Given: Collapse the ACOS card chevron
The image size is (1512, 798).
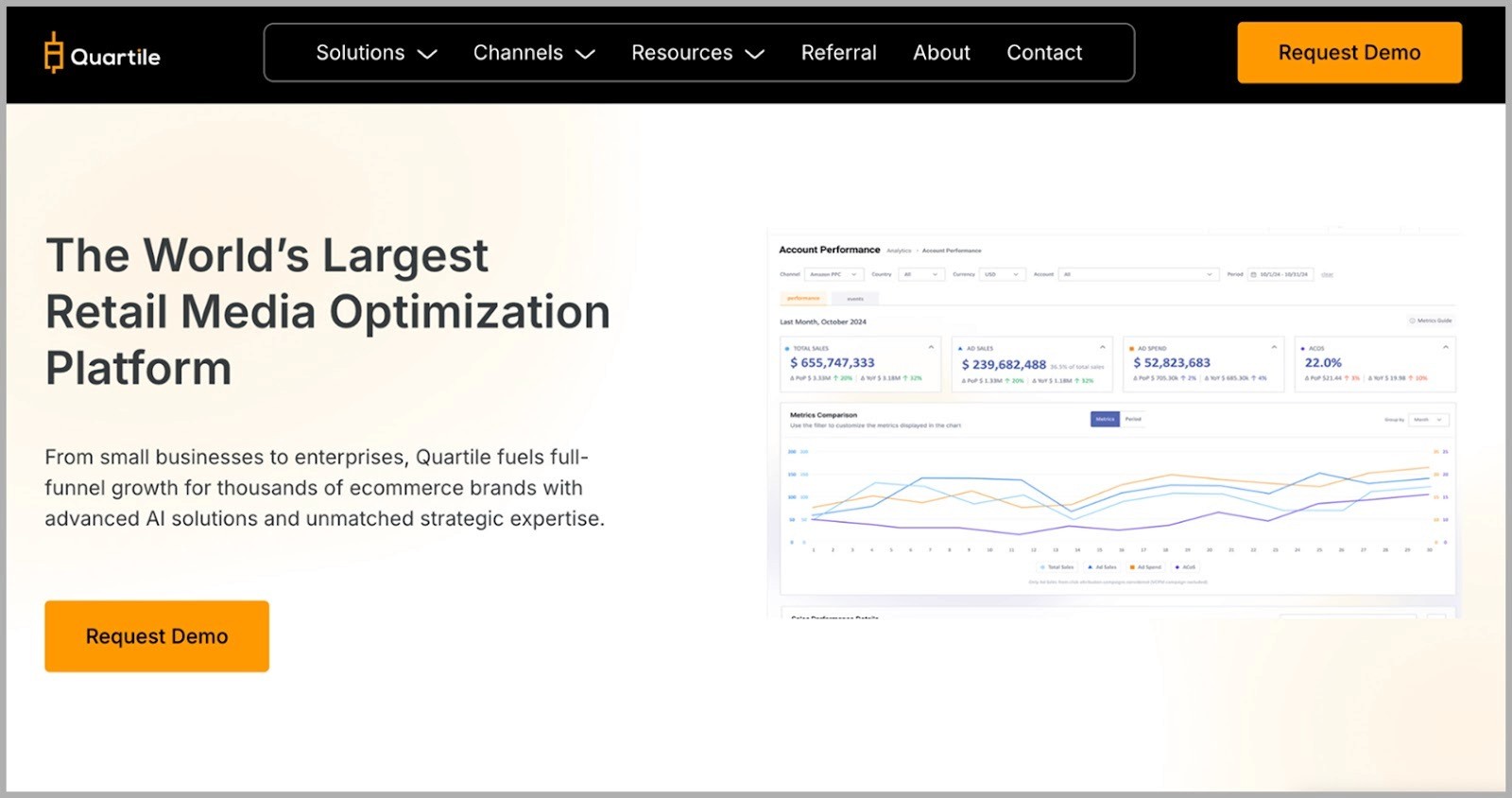Looking at the screenshot, I should click(1445, 348).
